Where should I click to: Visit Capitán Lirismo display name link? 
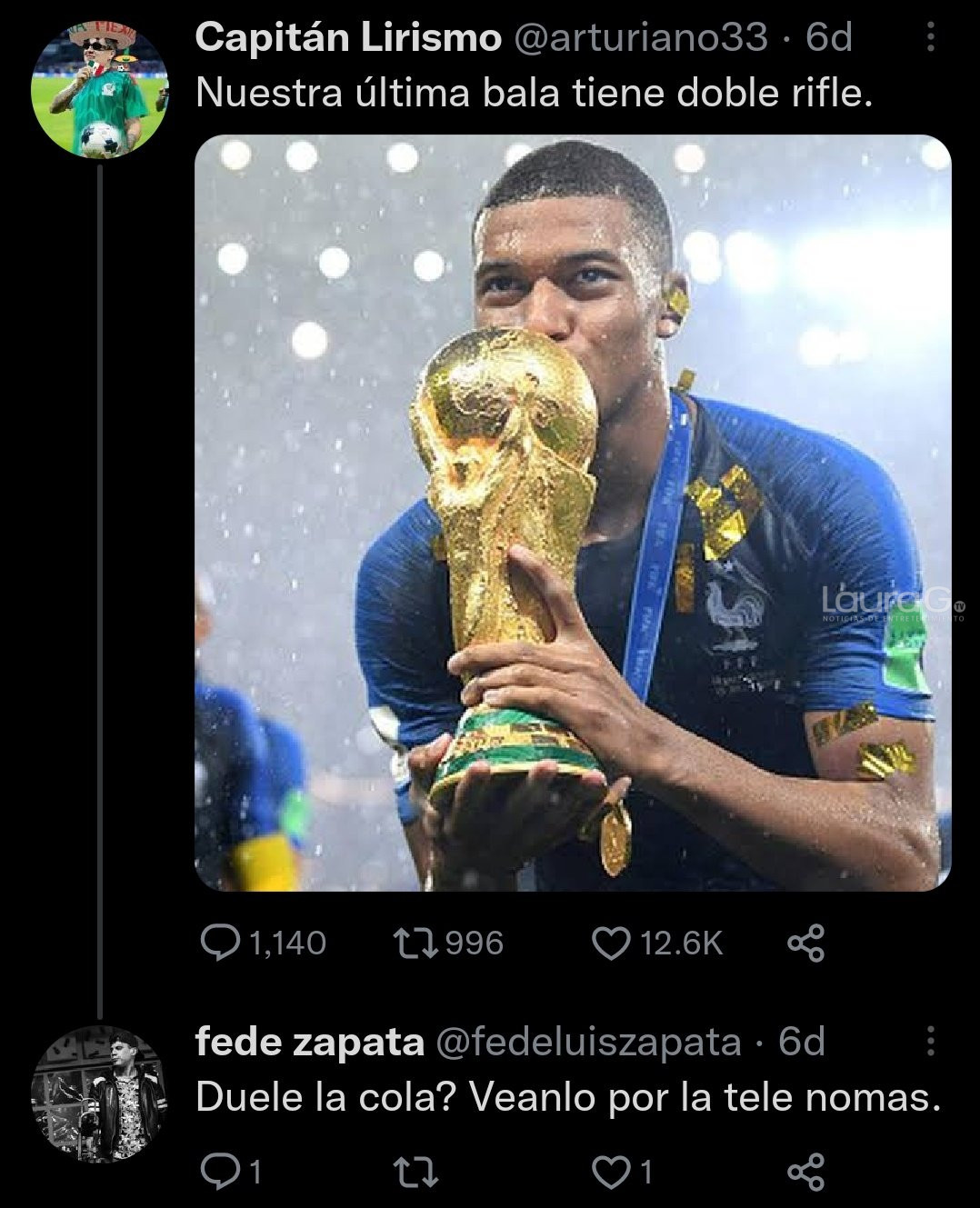point(348,38)
